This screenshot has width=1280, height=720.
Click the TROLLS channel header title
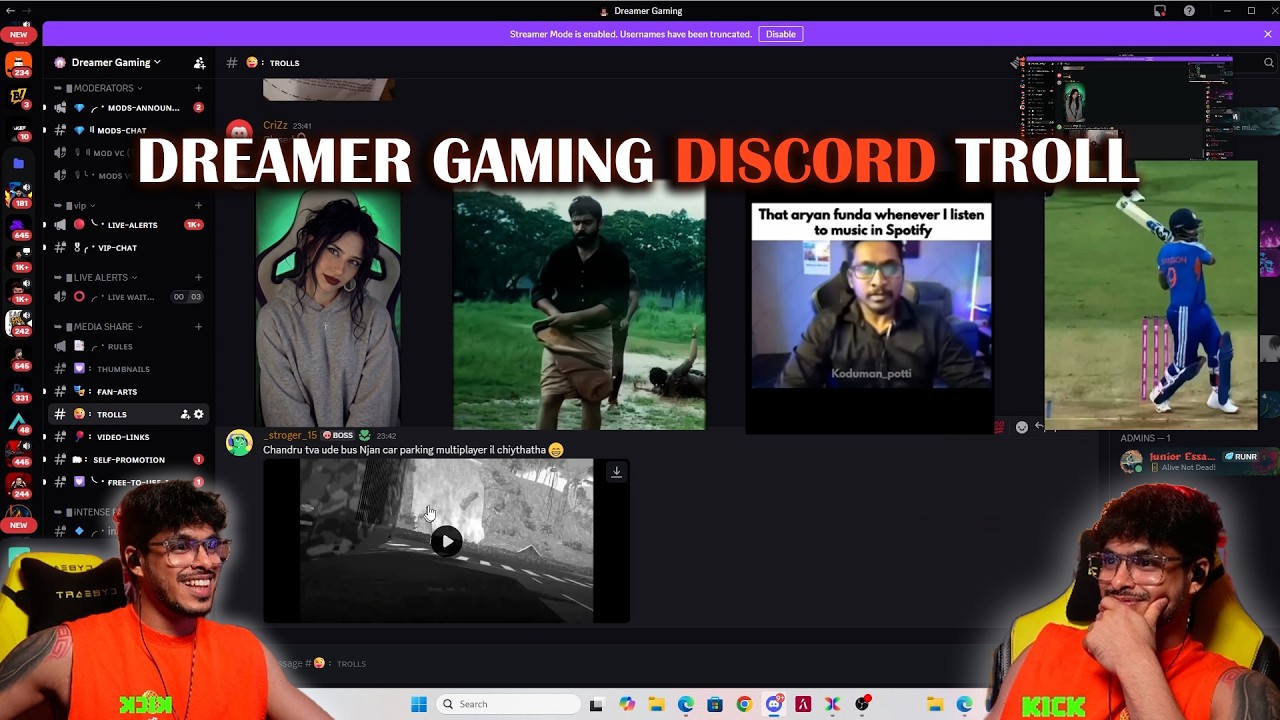pos(284,63)
